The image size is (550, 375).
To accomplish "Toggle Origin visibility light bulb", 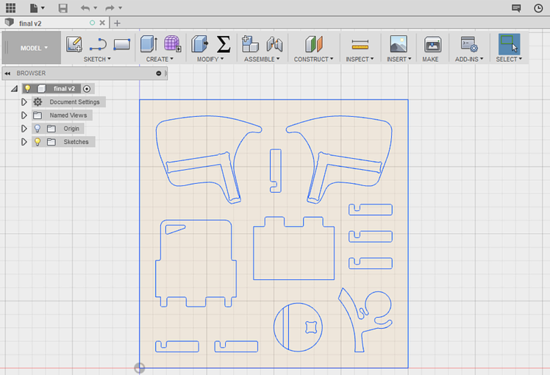I will (x=37, y=128).
